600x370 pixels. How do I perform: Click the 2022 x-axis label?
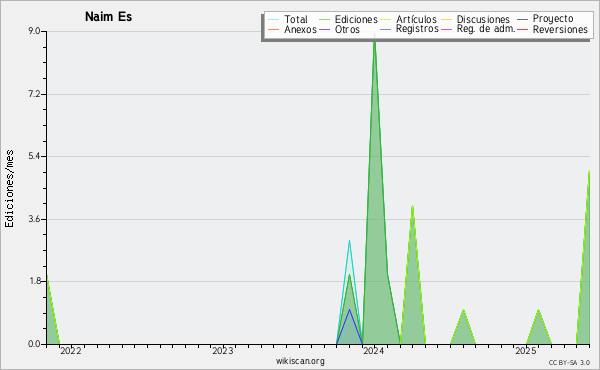click(70, 351)
